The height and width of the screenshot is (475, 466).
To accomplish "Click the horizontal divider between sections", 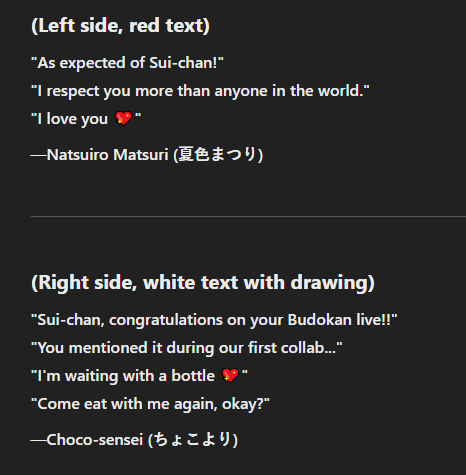I will (x=248, y=216).
